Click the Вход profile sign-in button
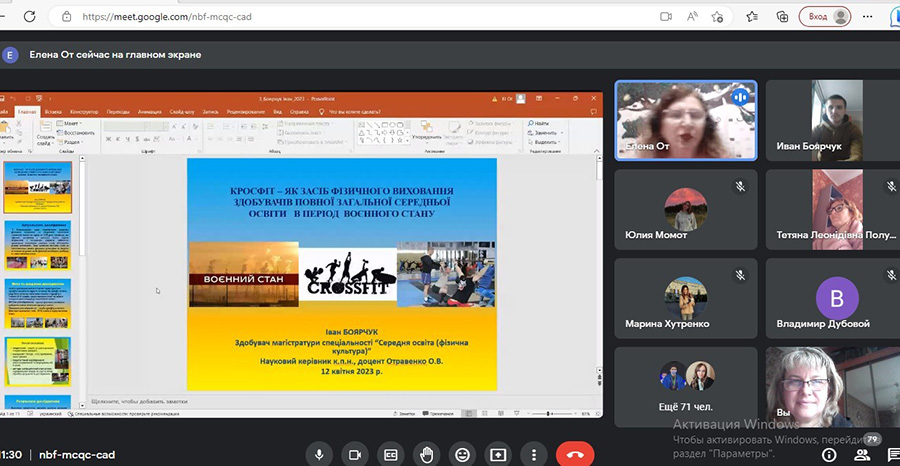Image resolution: width=900 pixels, height=466 pixels. tap(827, 16)
